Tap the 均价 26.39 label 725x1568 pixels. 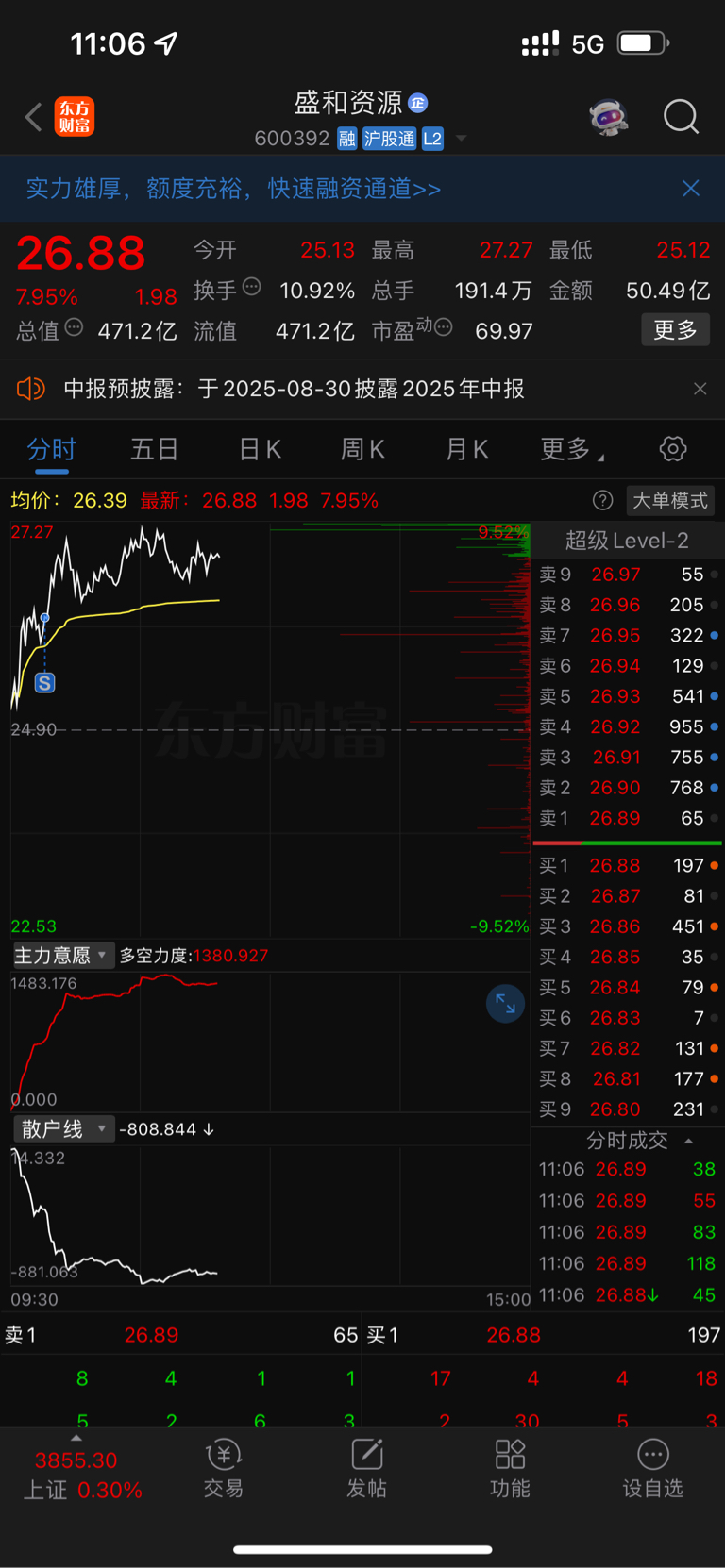tap(68, 500)
